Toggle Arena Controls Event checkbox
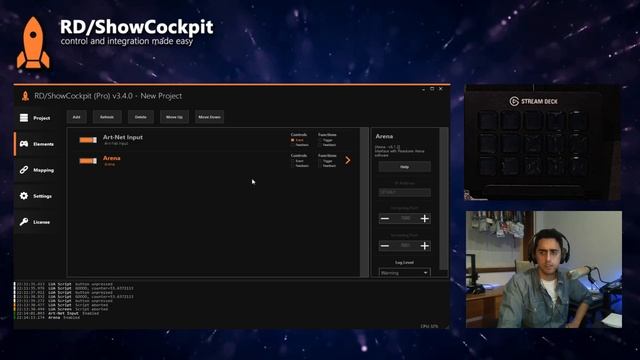The height and width of the screenshot is (360, 640). pyautogui.click(x=293, y=161)
